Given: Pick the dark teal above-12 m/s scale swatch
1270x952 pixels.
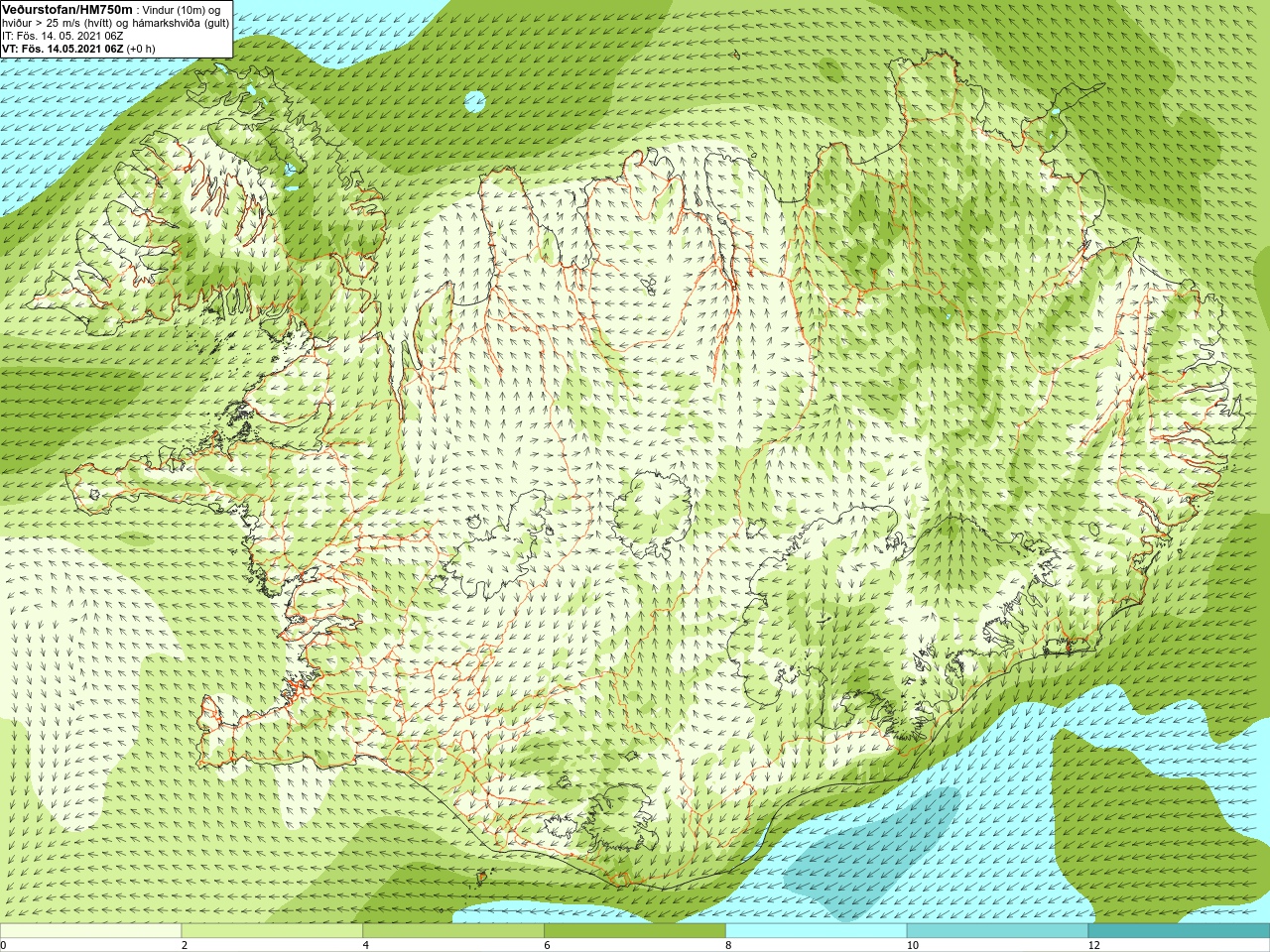Looking at the screenshot, I should tap(1179, 931).
